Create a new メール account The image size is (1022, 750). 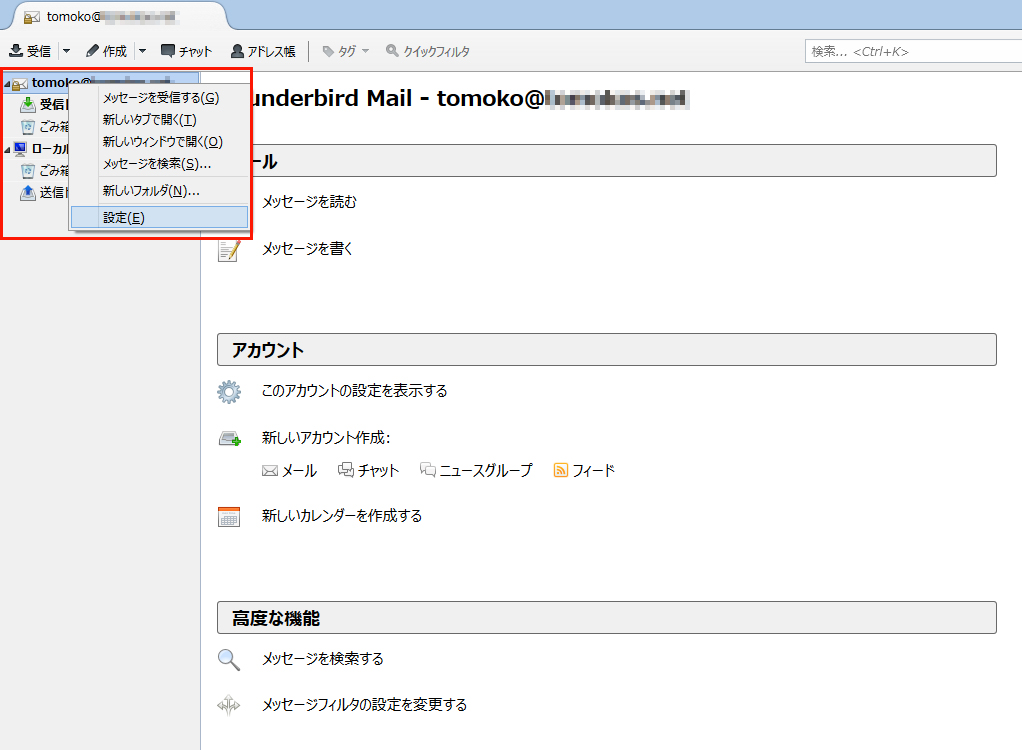pos(289,470)
